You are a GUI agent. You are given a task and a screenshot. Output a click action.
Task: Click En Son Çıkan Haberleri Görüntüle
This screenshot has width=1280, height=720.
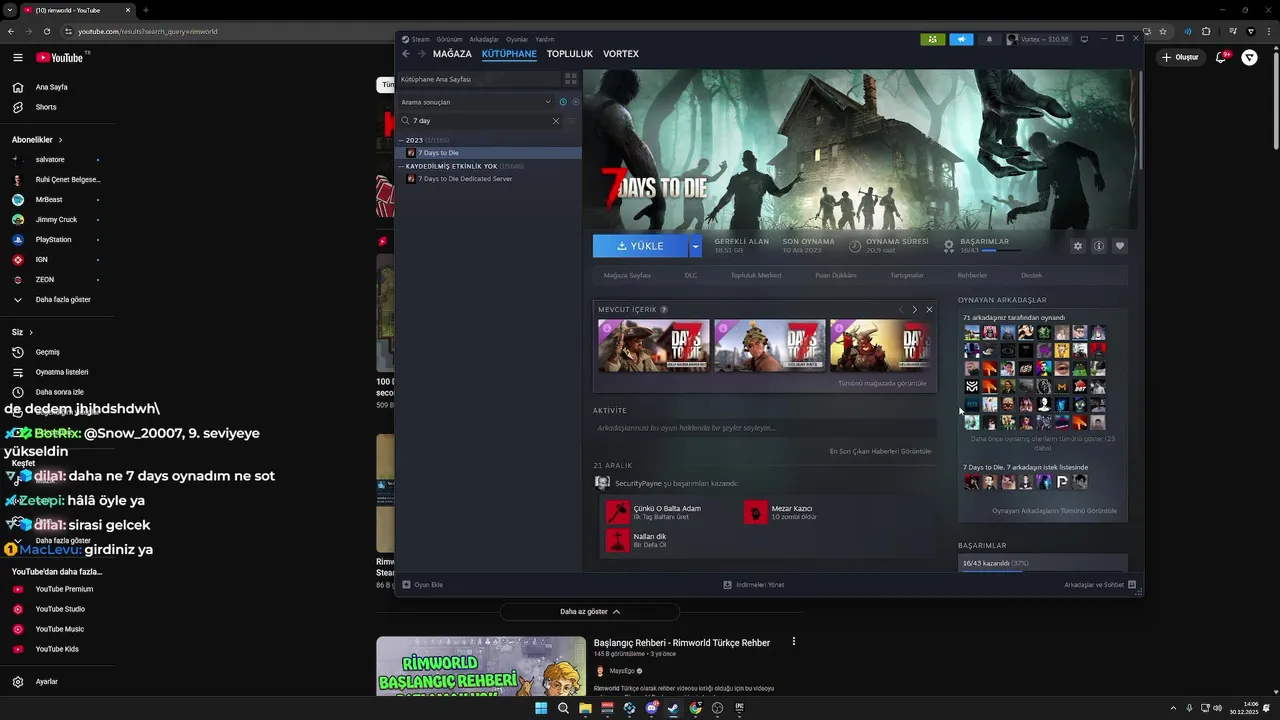click(x=880, y=451)
